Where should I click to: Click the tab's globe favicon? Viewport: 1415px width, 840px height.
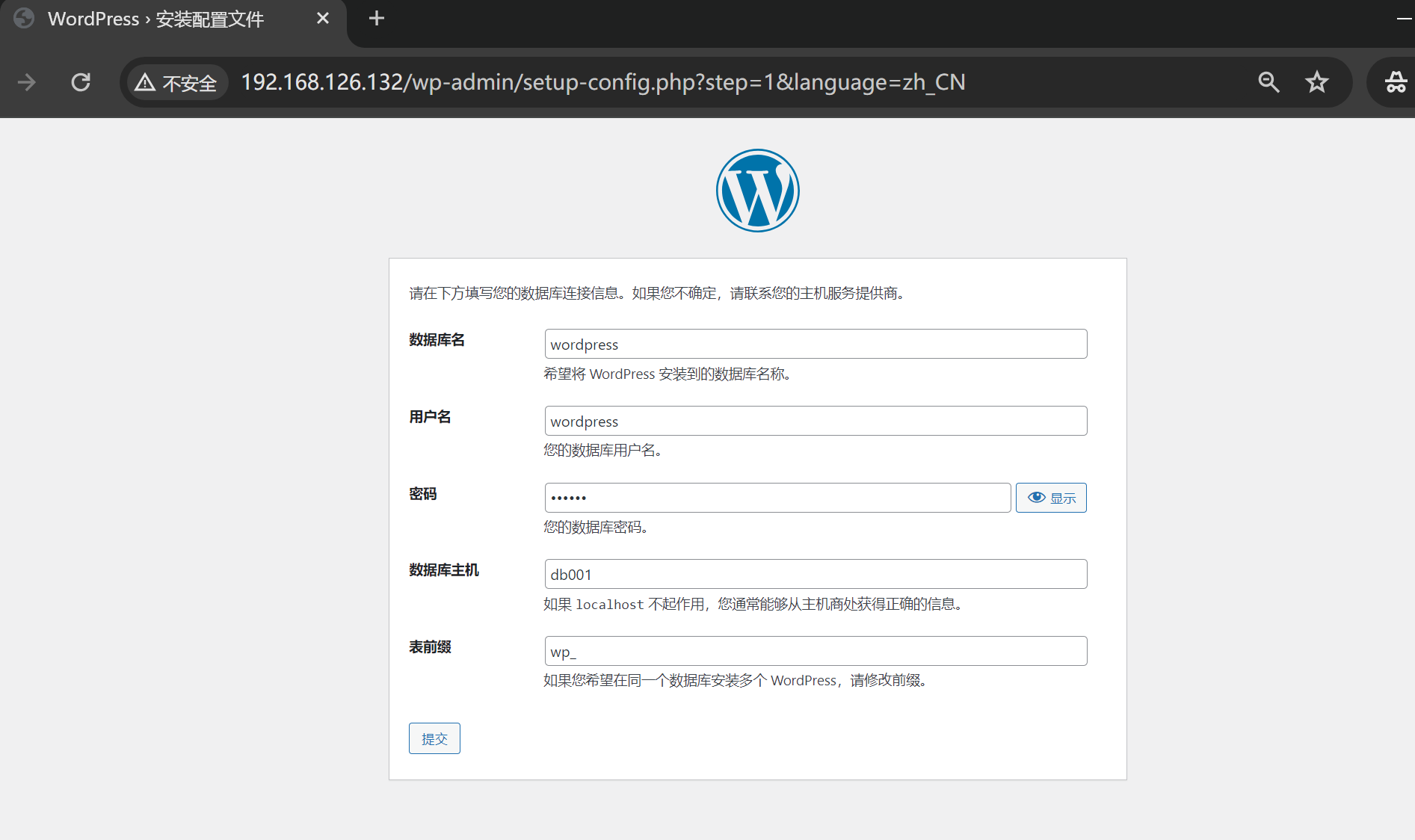[24, 19]
